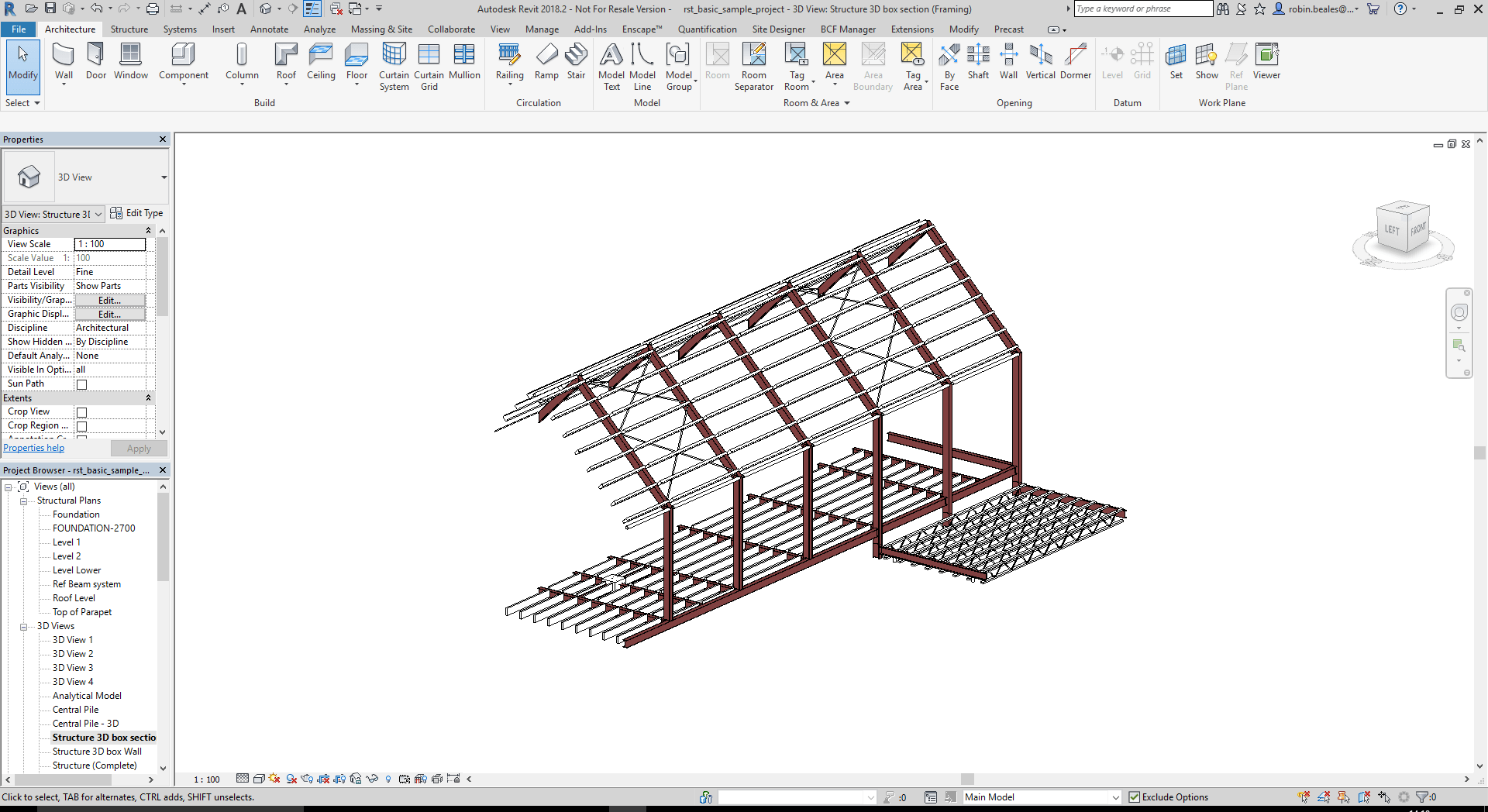Image resolution: width=1488 pixels, height=812 pixels.
Task: Click Edit button for Graphic Display Options
Action: click(109, 315)
